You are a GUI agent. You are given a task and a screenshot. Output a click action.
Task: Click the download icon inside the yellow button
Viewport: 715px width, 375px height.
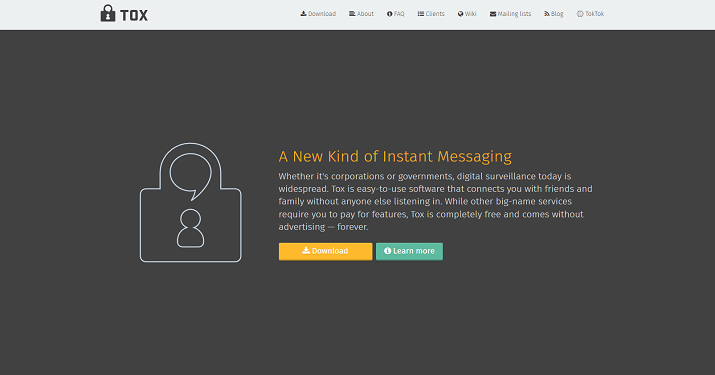point(306,250)
